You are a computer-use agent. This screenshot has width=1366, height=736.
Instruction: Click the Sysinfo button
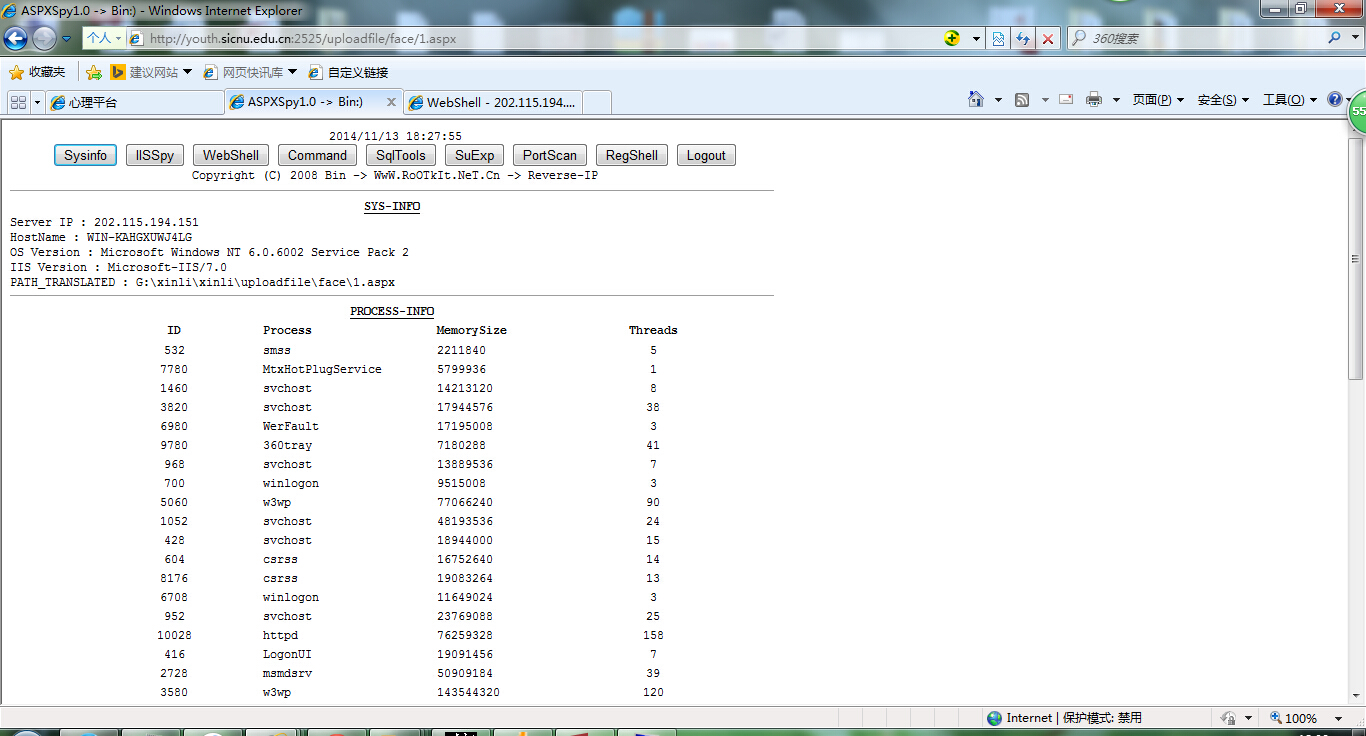[85, 155]
